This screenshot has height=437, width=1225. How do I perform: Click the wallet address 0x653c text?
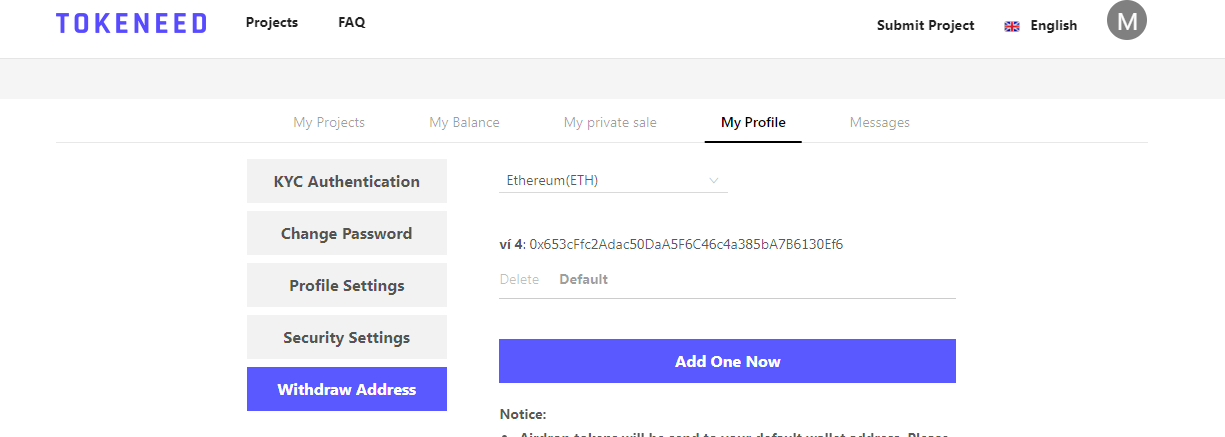pos(686,244)
